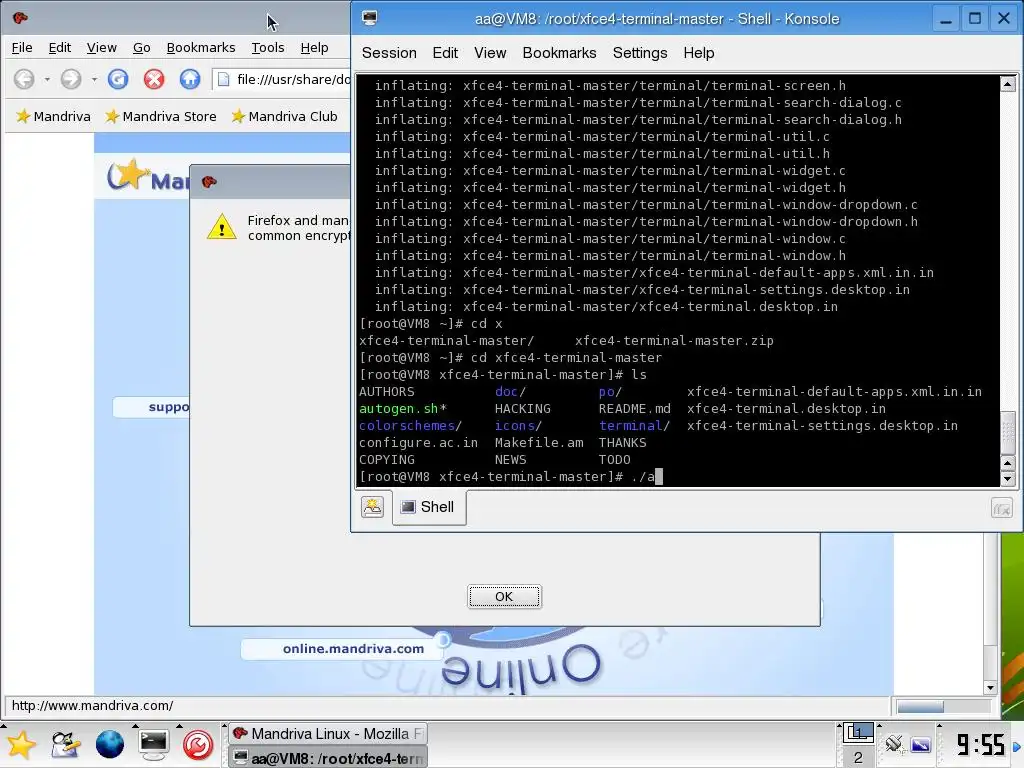The width and height of the screenshot is (1024, 768).
Task: Click Konsole scrollbar down arrow at bottom
Action: [1008, 479]
